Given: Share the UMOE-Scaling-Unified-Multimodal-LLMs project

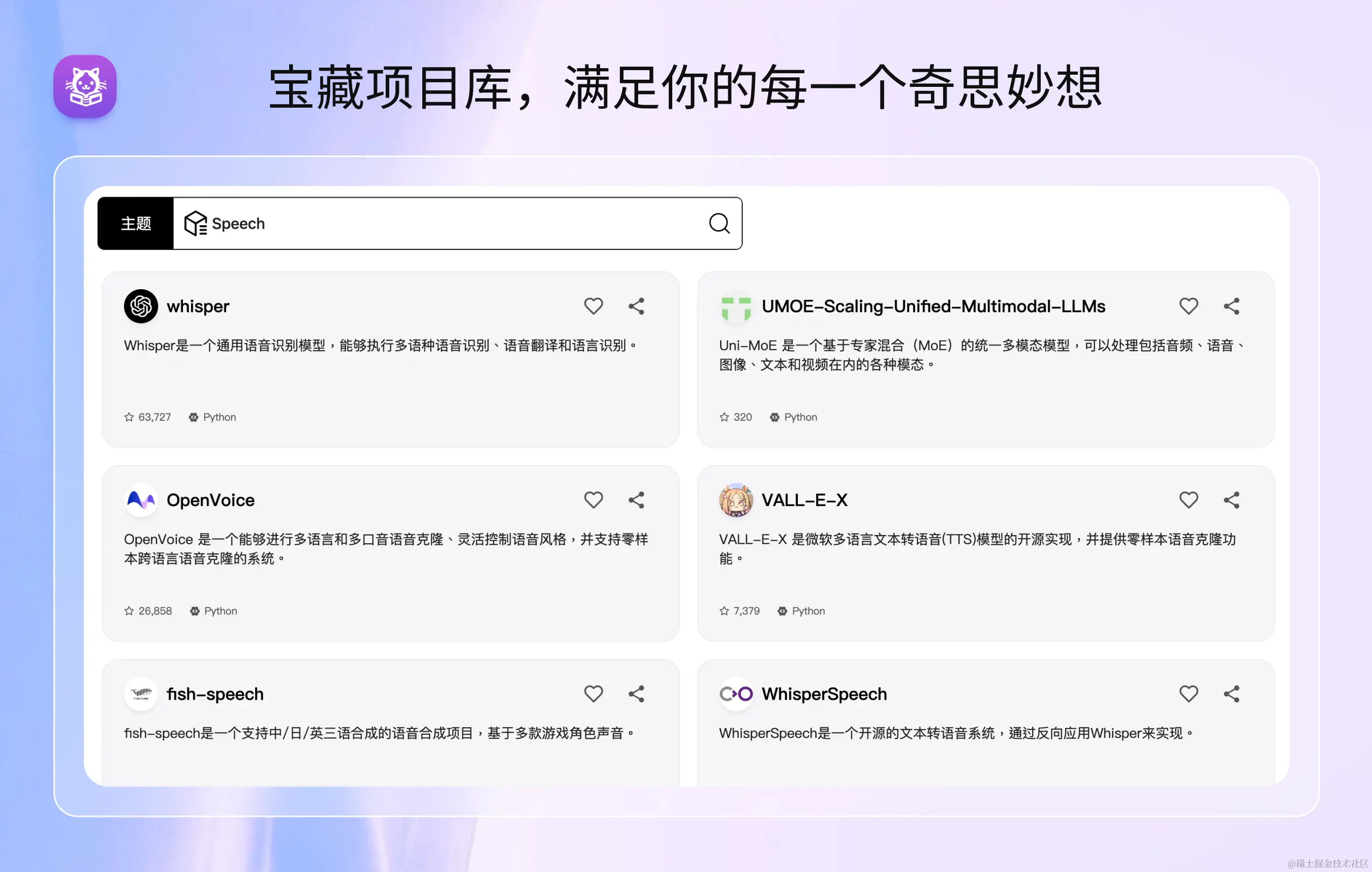Looking at the screenshot, I should (1231, 306).
